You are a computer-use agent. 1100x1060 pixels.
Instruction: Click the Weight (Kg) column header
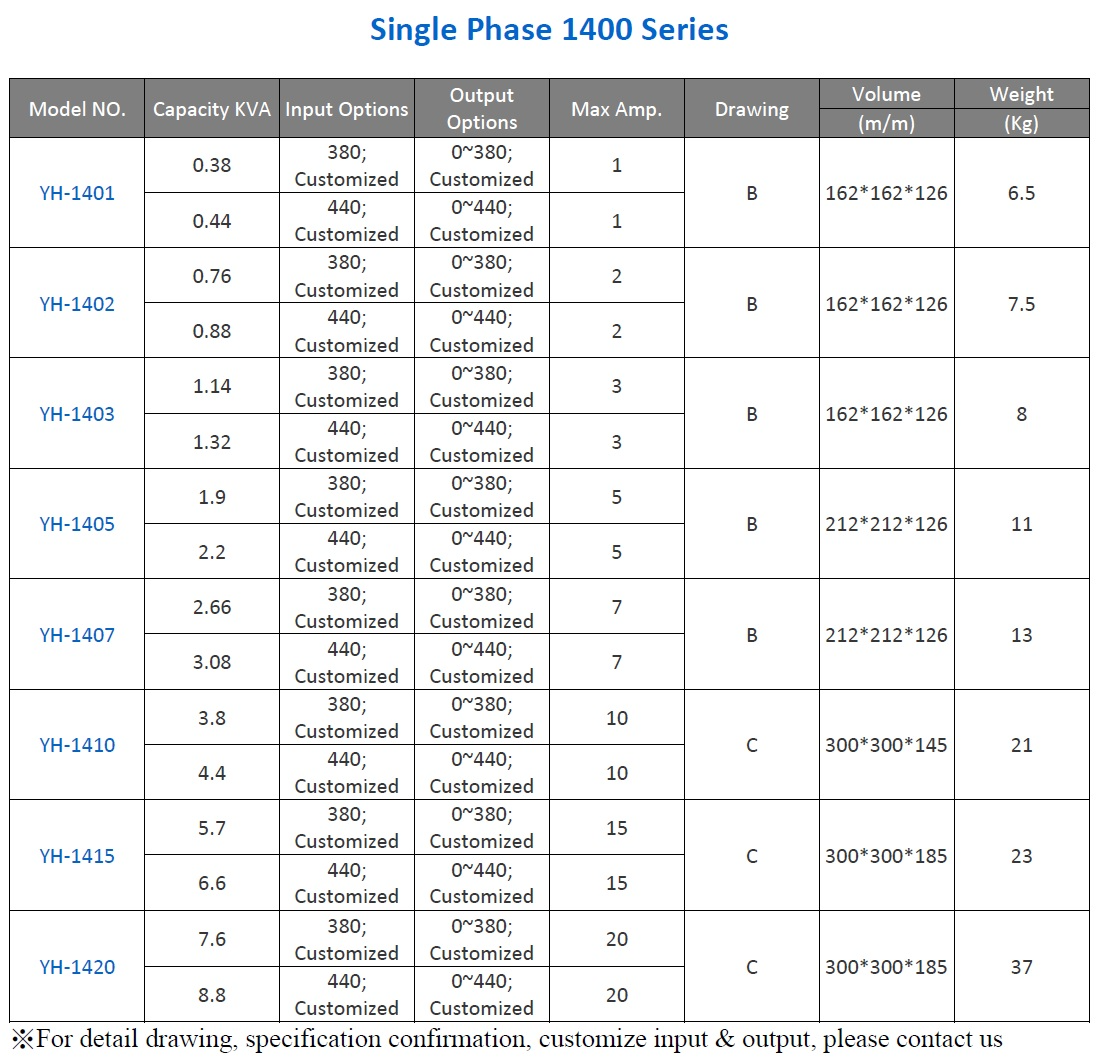pyautogui.click(x=1021, y=109)
